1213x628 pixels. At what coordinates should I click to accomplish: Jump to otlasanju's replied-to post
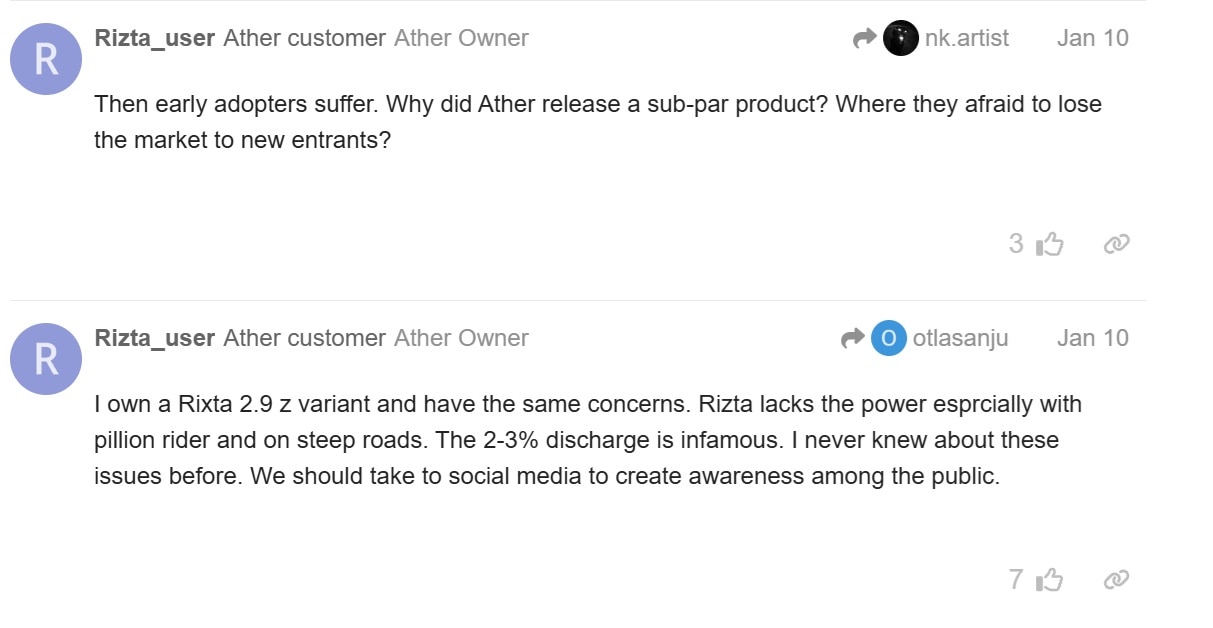960,339
